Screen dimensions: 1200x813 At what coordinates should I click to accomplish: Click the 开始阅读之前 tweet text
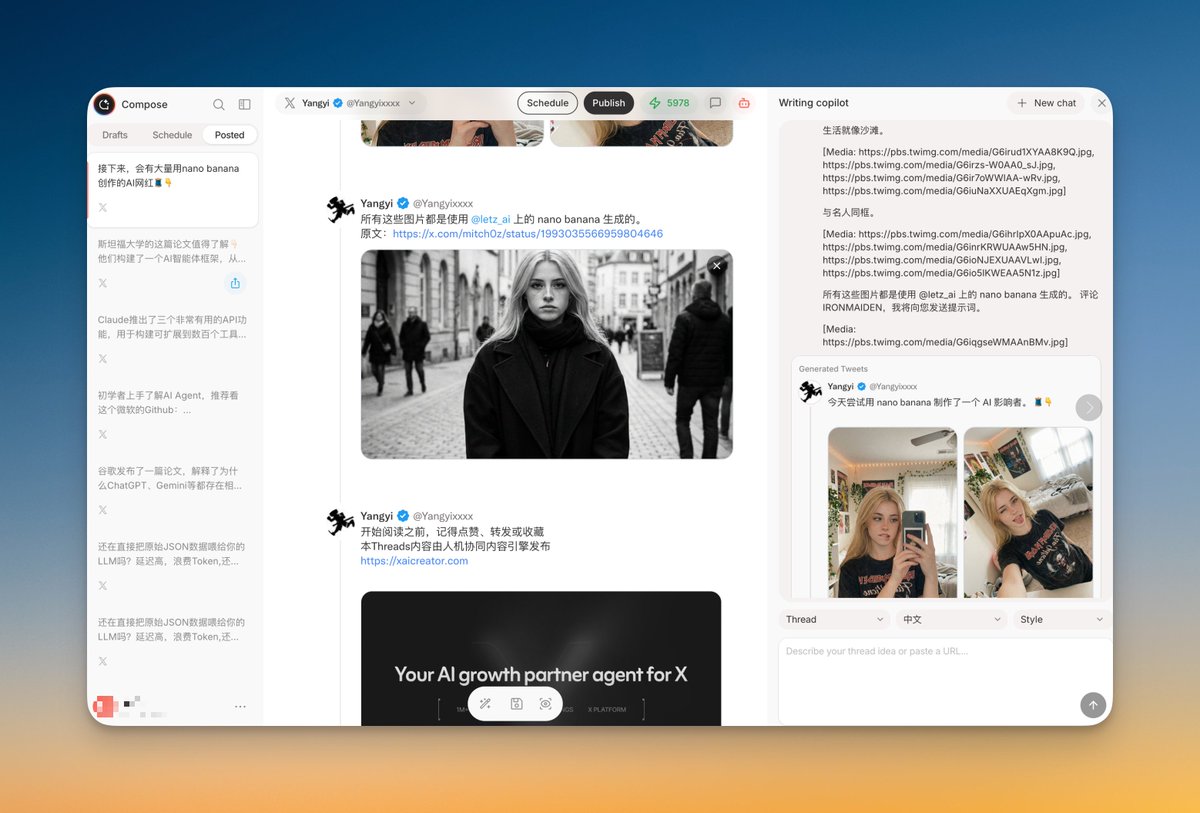point(452,532)
